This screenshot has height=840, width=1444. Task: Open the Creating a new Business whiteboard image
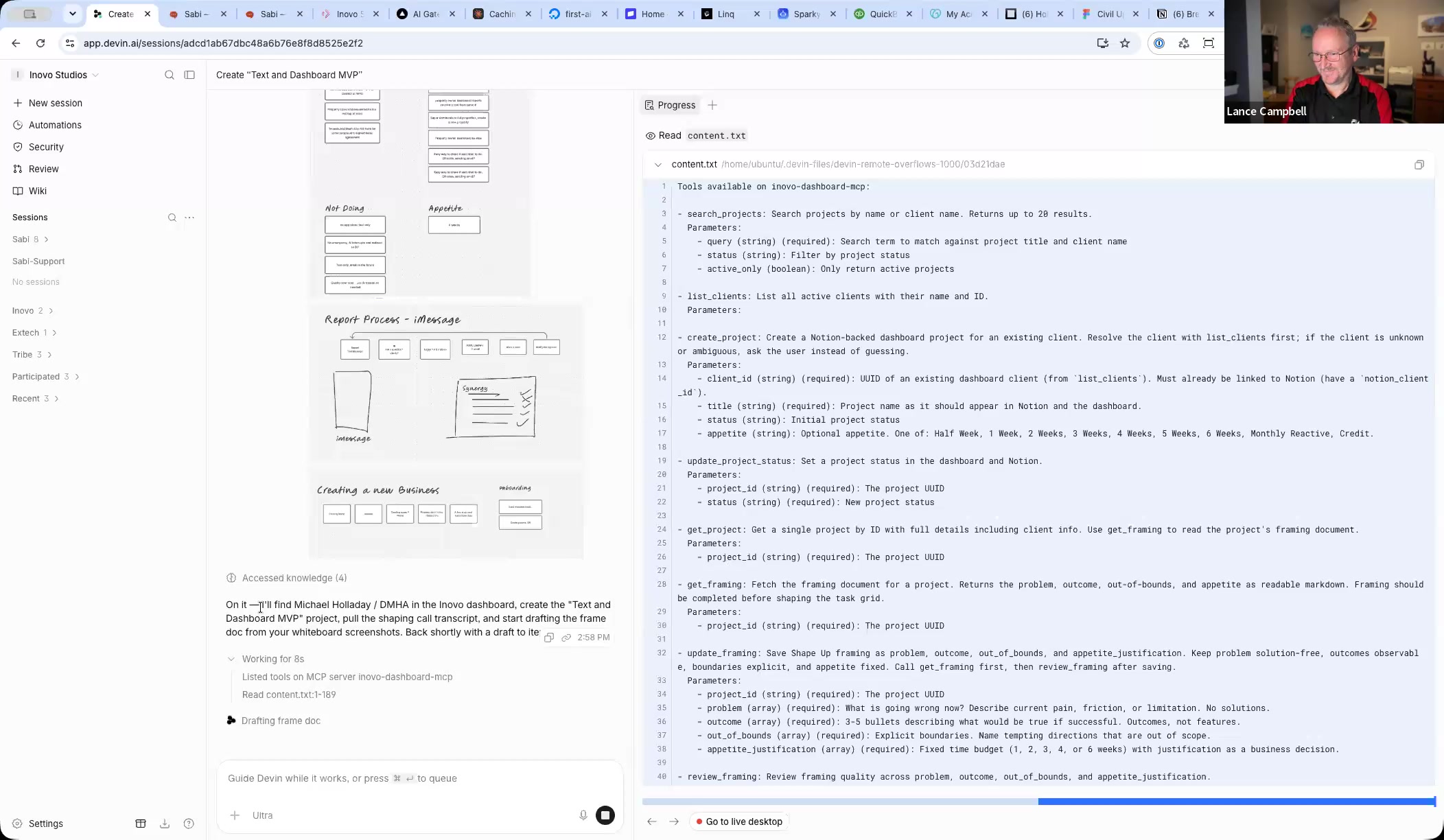click(x=446, y=515)
